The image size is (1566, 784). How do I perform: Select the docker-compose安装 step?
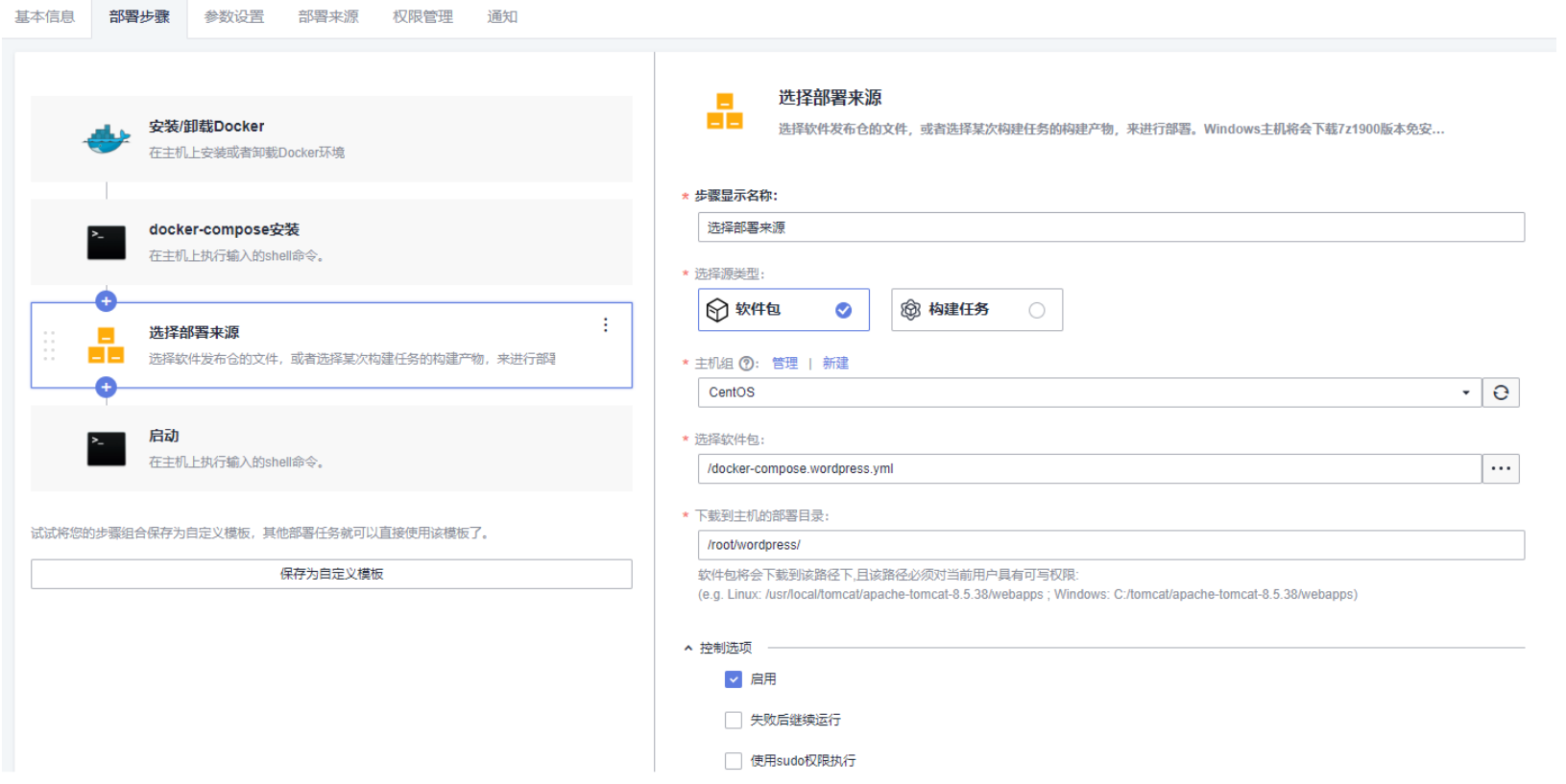point(331,242)
